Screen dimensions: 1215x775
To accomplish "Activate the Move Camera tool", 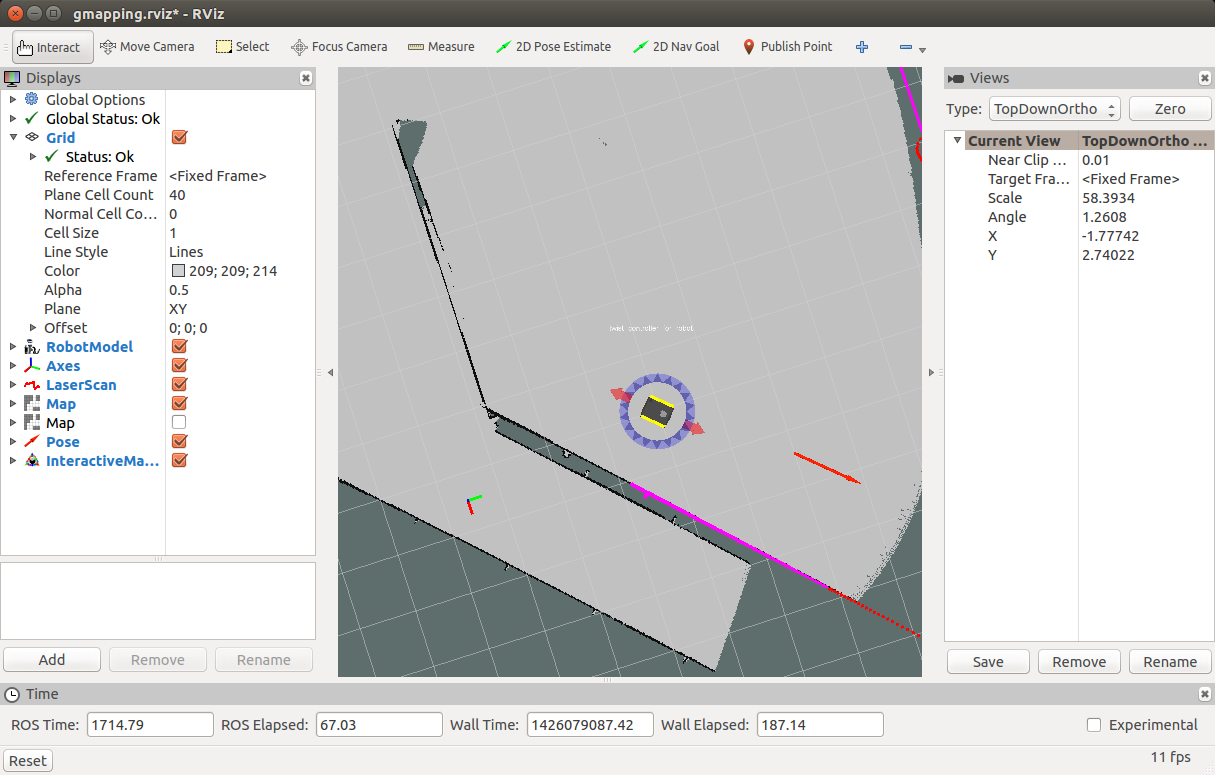I will click(x=147, y=47).
